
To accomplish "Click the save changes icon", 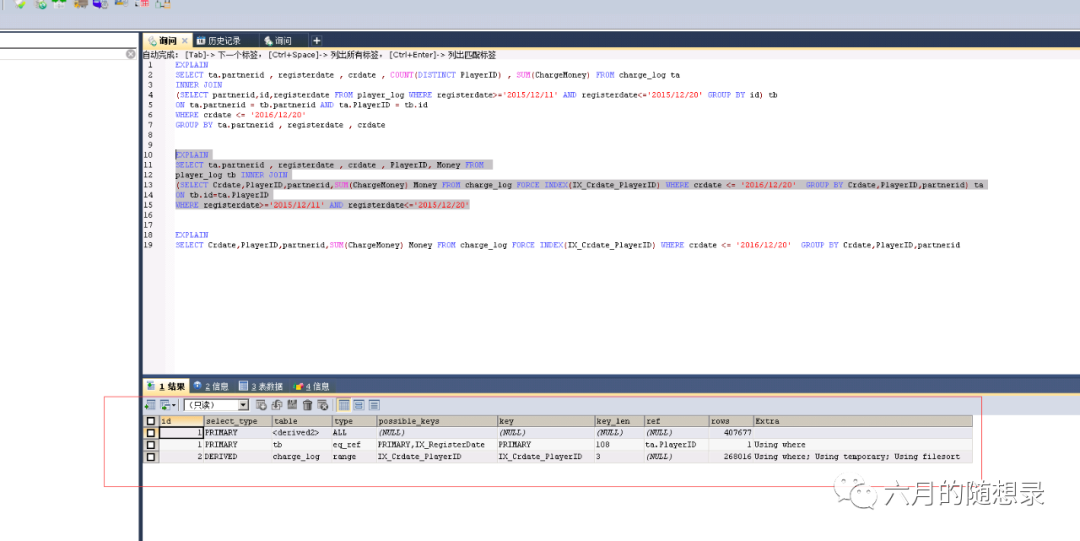I will [292, 405].
